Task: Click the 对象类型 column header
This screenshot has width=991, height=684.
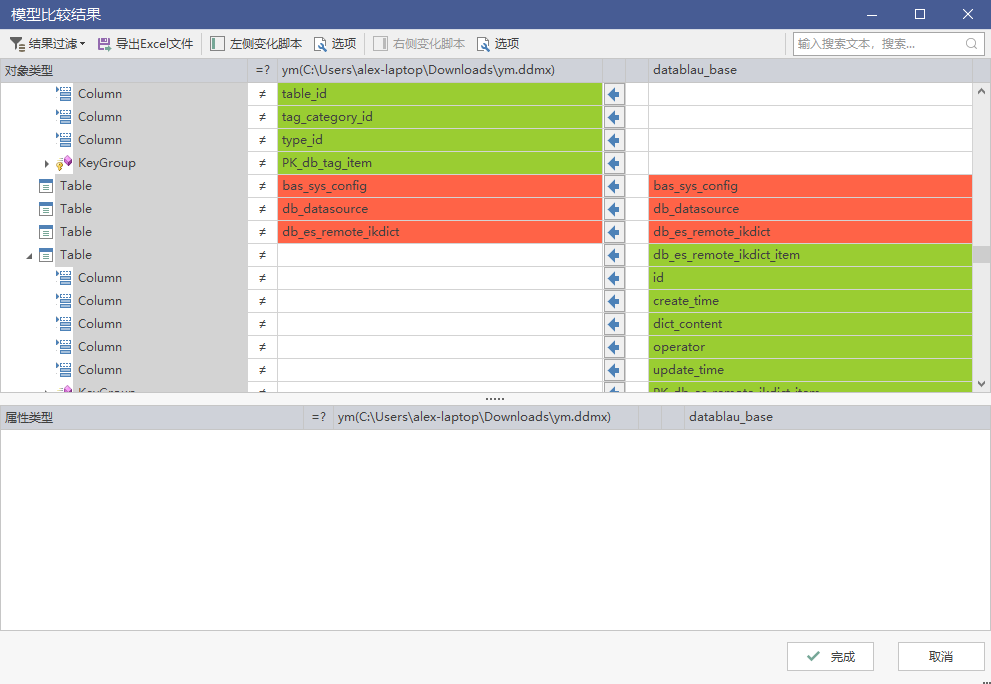Action: (x=124, y=70)
